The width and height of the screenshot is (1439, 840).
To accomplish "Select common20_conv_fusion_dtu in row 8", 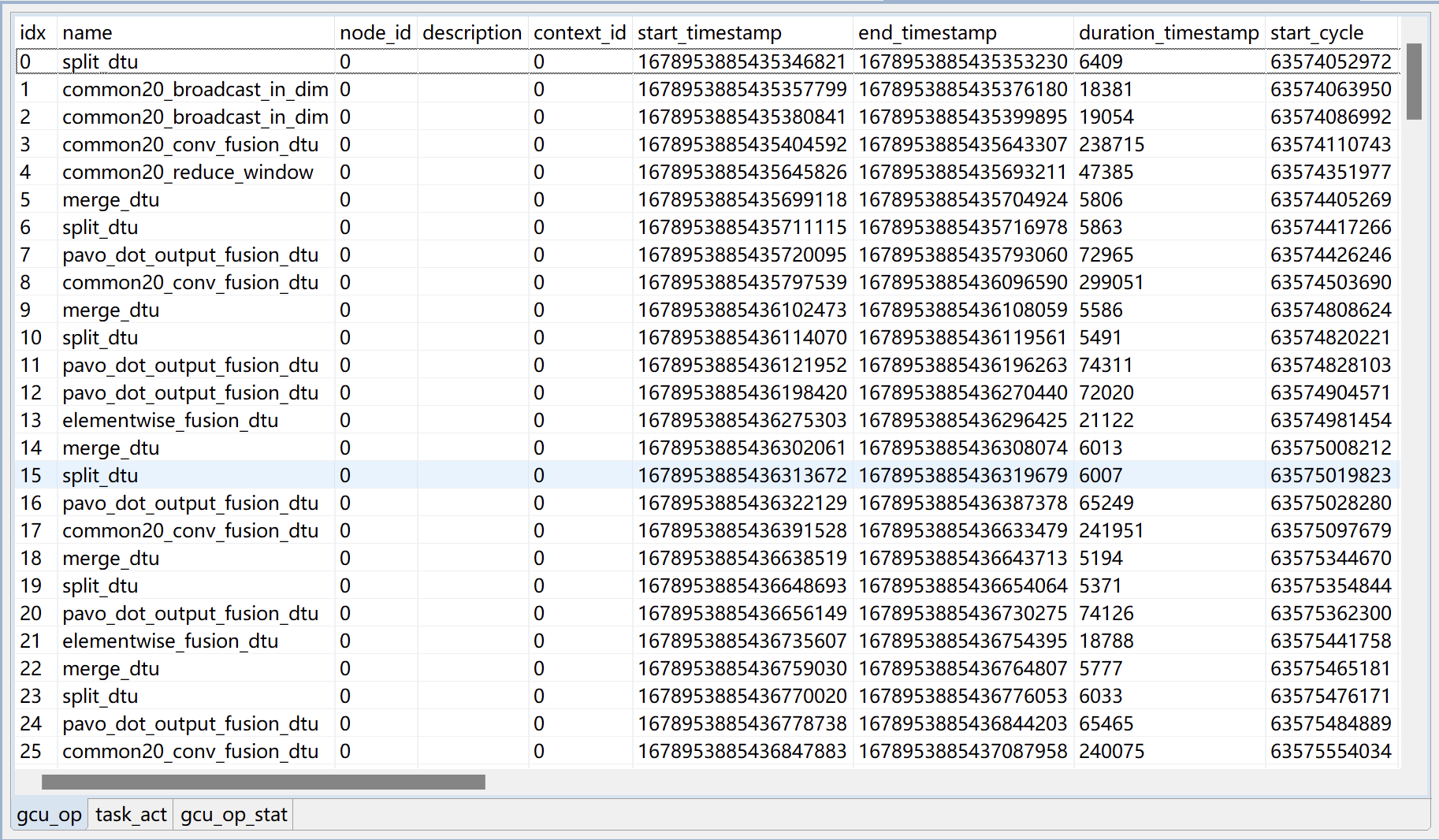I will pyautogui.click(x=190, y=282).
